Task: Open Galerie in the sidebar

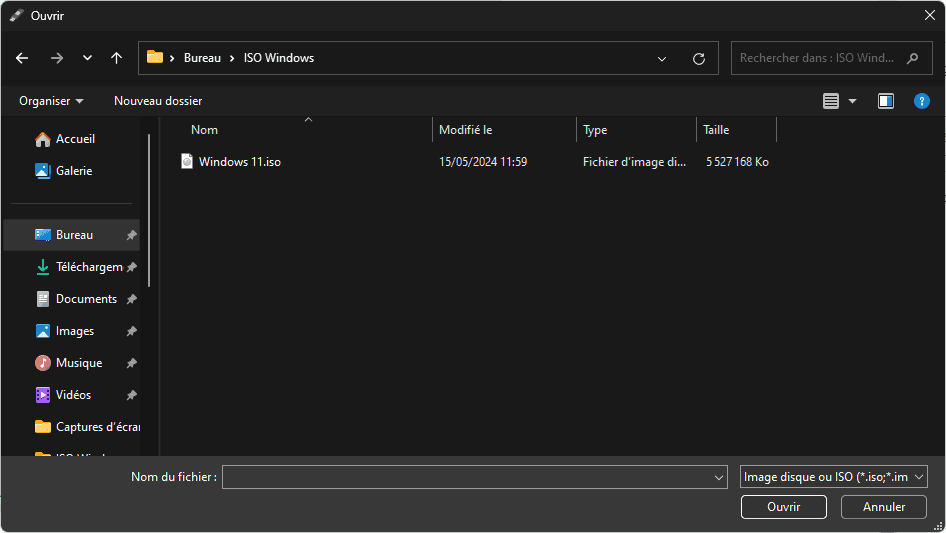Action: click(x=74, y=171)
